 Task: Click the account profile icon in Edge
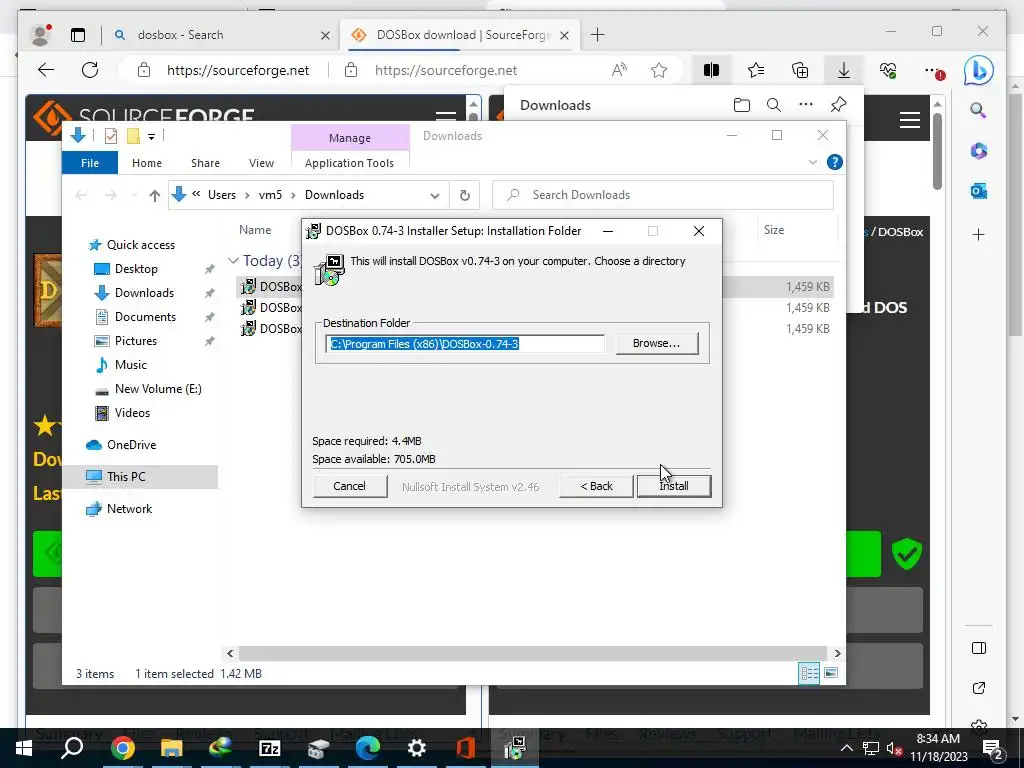coord(41,35)
